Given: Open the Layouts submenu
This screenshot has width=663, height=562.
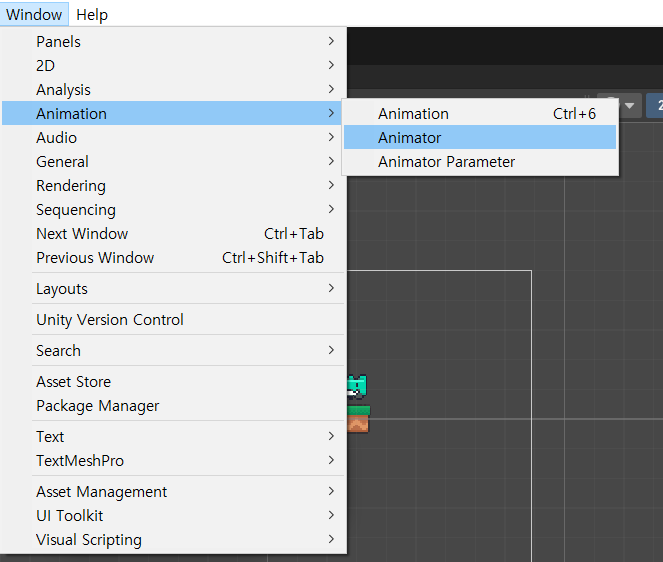Looking at the screenshot, I should pyautogui.click(x=173, y=288).
